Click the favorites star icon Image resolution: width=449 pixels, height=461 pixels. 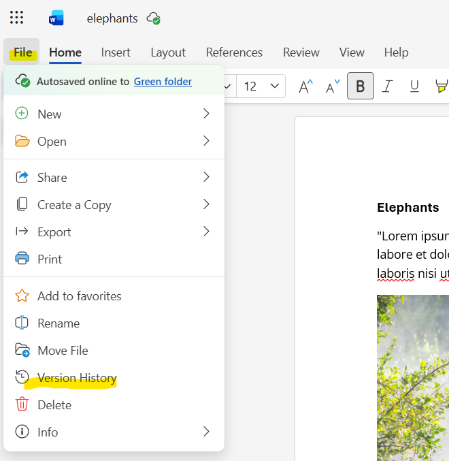point(22,296)
